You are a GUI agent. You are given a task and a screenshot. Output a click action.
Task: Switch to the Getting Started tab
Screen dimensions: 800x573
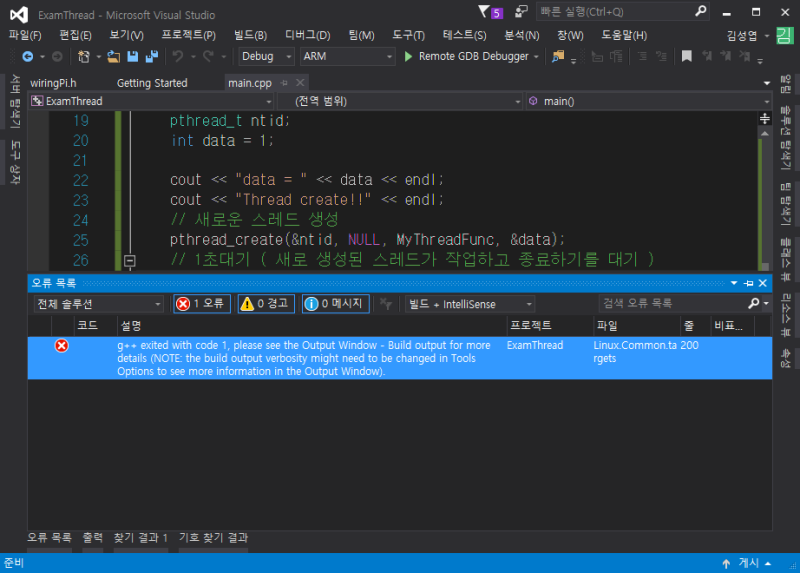[152, 83]
